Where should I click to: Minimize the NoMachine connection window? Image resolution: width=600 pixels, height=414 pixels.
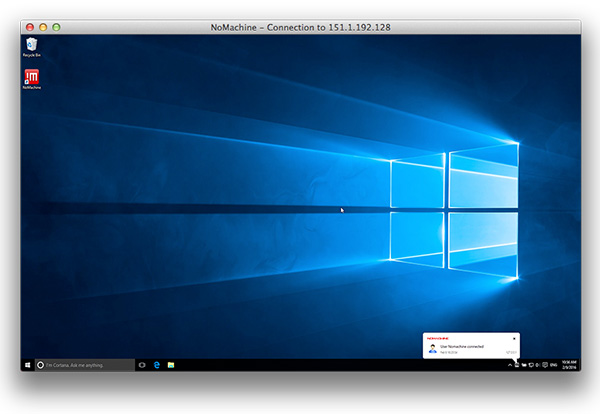(43, 27)
